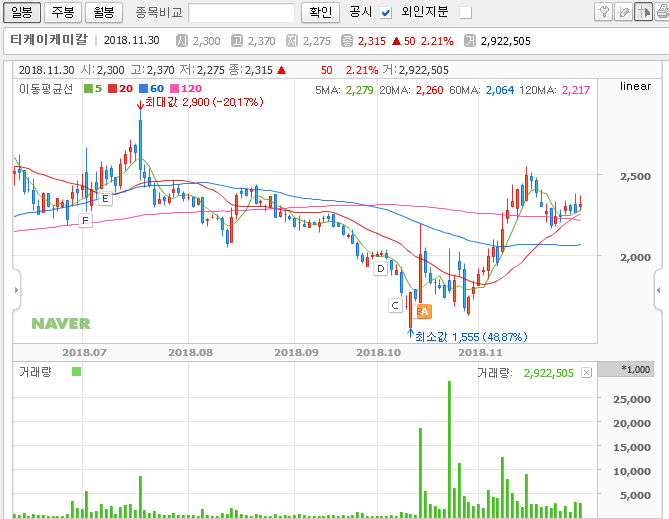This screenshot has width=669, height=519.
Task: Click the 최대값 2,900 maximum label
Action: point(204,102)
